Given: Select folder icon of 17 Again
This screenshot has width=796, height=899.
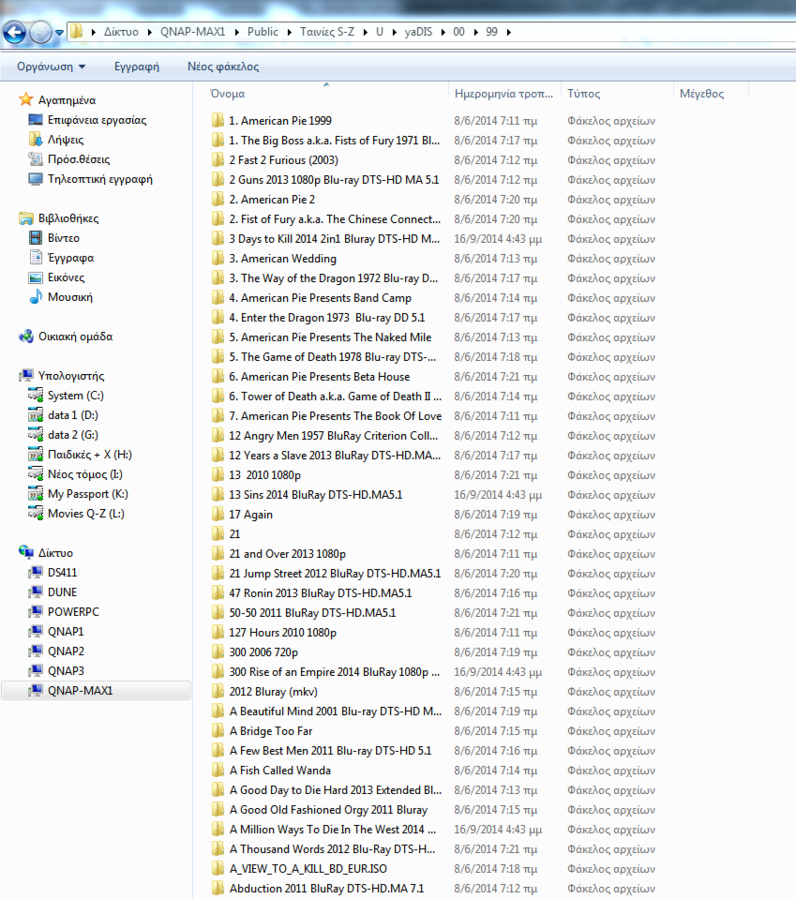Looking at the screenshot, I should pyautogui.click(x=217, y=514).
